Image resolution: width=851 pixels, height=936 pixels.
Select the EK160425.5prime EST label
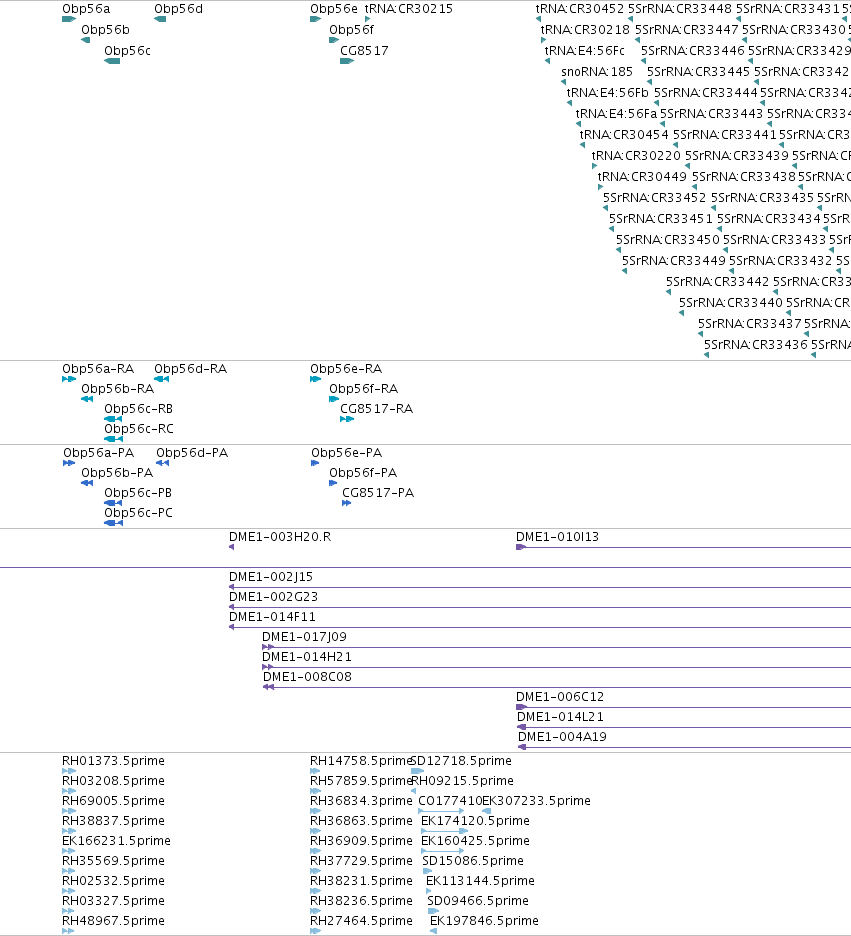475,841
